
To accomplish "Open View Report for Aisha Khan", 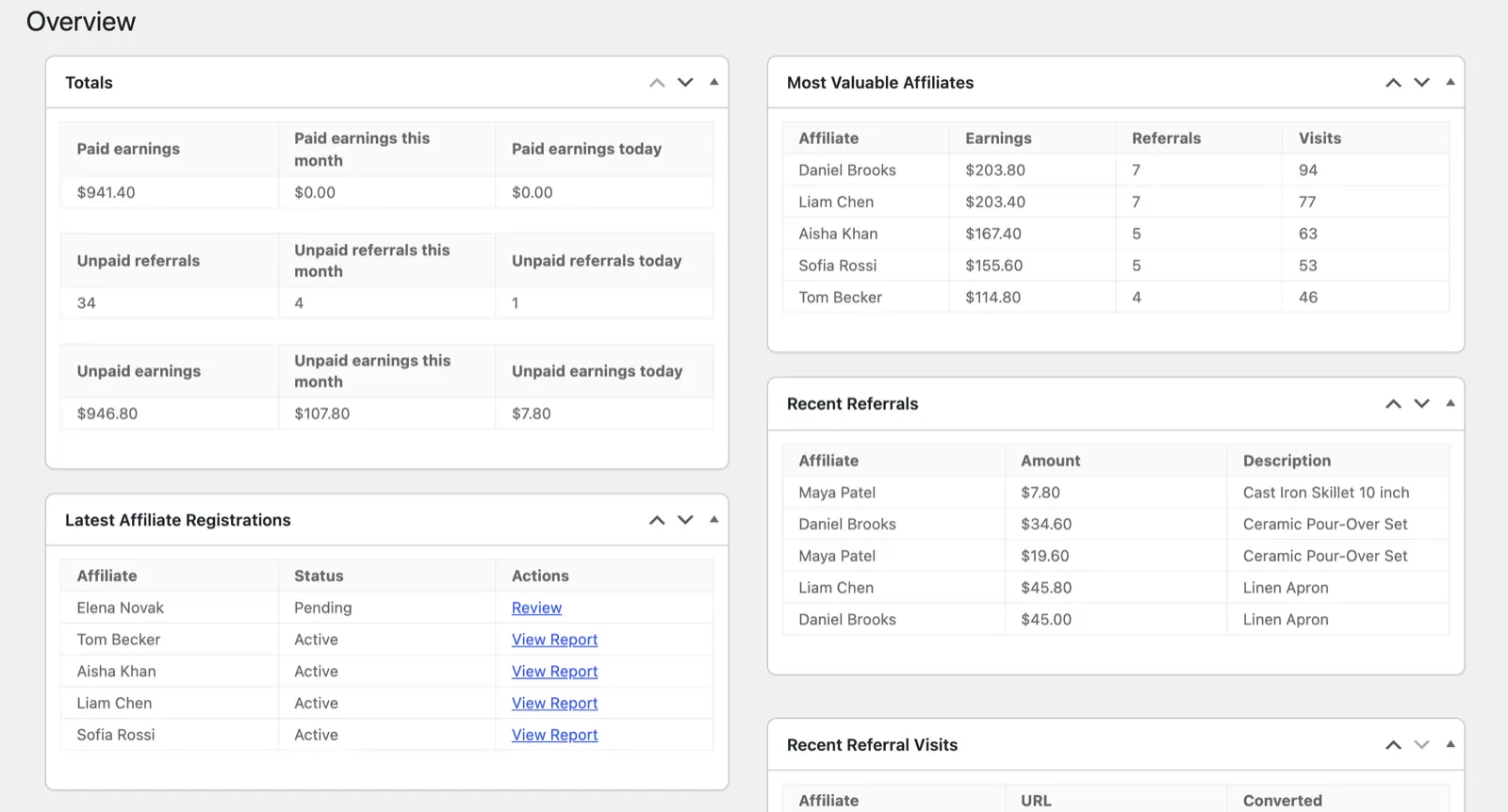I will [x=554, y=672].
